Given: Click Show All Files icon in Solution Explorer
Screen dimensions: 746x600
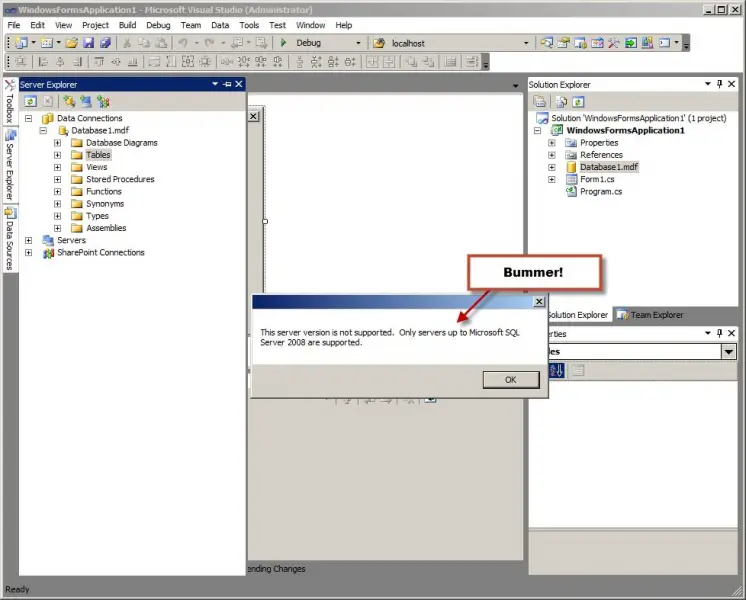Looking at the screenshot, I should (561, 101).
